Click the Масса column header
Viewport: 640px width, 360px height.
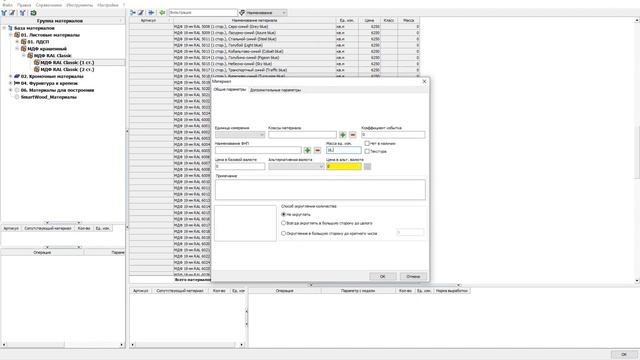408,20
